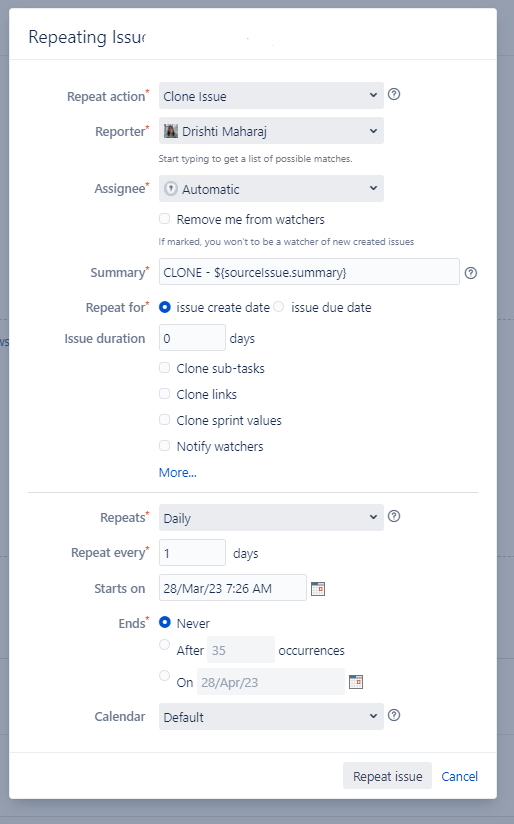Image resolution: width=514 pixels, height=824 pixels.
Task: Select Ends After occurrences radio option
Action: point(165,644)
